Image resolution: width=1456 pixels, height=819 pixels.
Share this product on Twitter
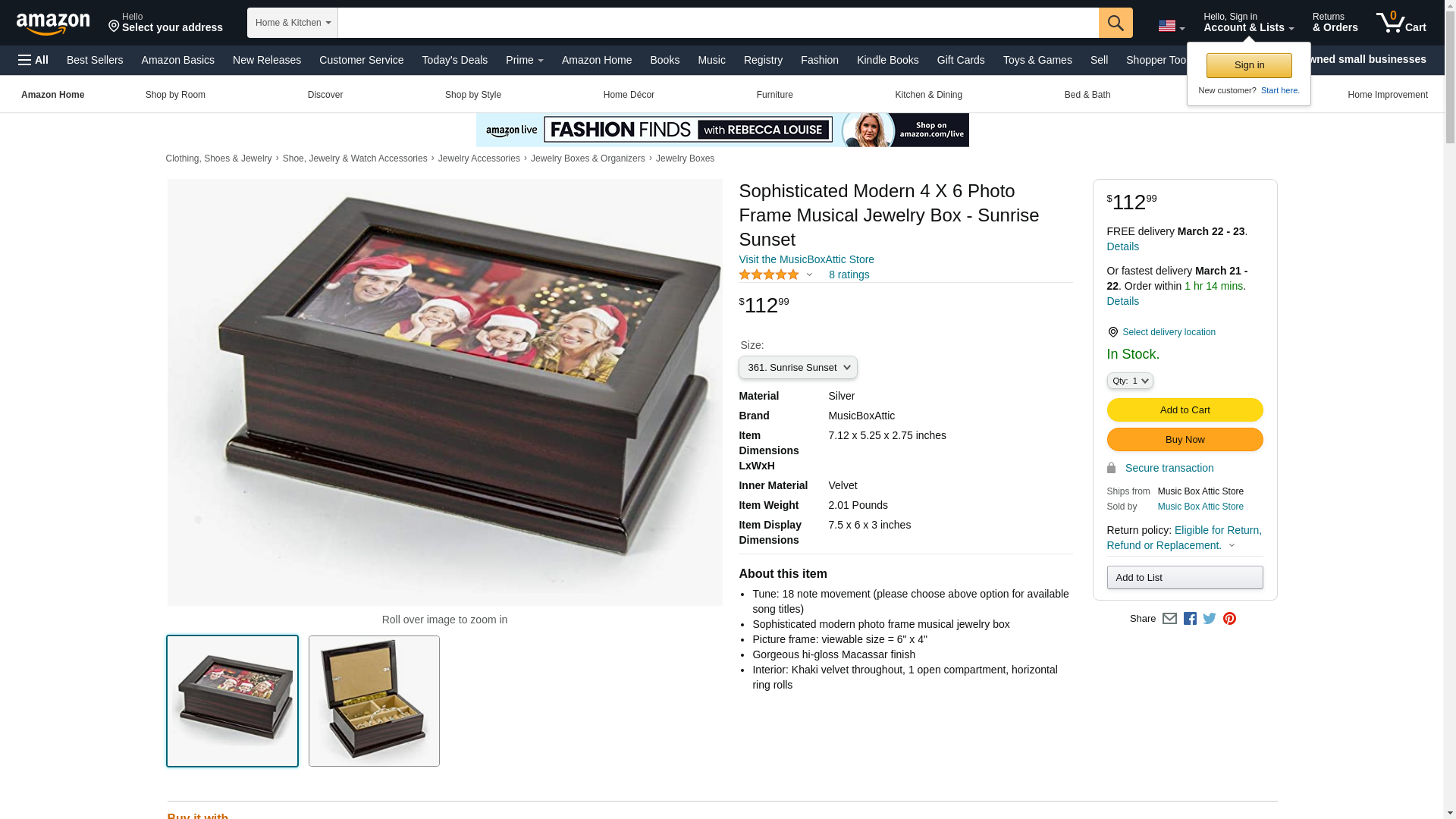tap(1210, 619)
